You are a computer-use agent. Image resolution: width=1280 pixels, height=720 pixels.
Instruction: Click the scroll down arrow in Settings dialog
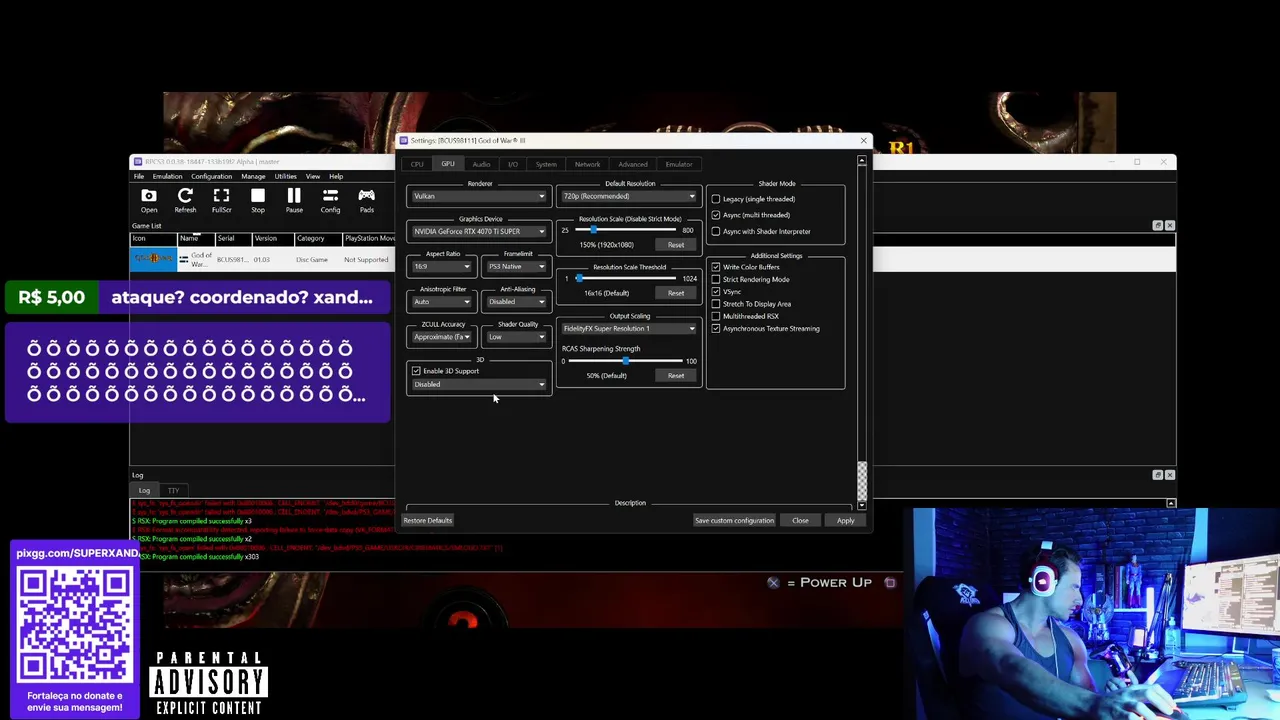(862, 506)
